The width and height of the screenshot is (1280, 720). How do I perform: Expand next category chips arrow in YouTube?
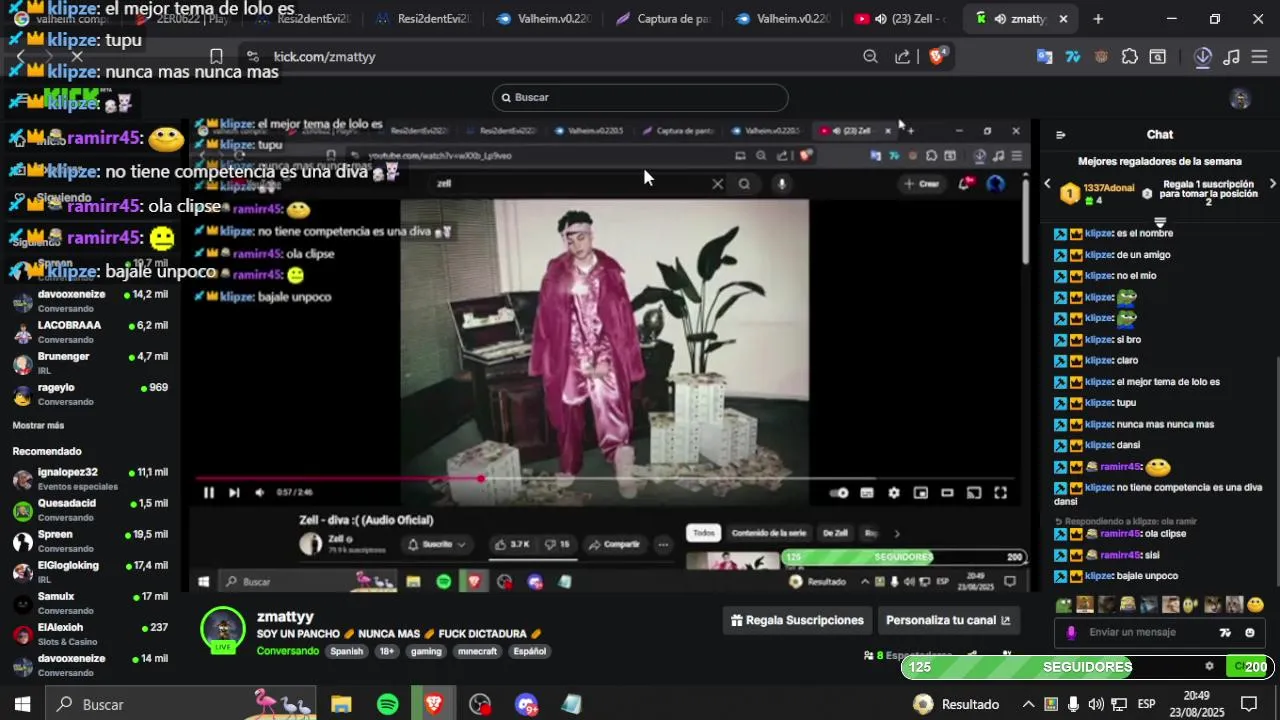pyautogui.click(x=897, y=533)
